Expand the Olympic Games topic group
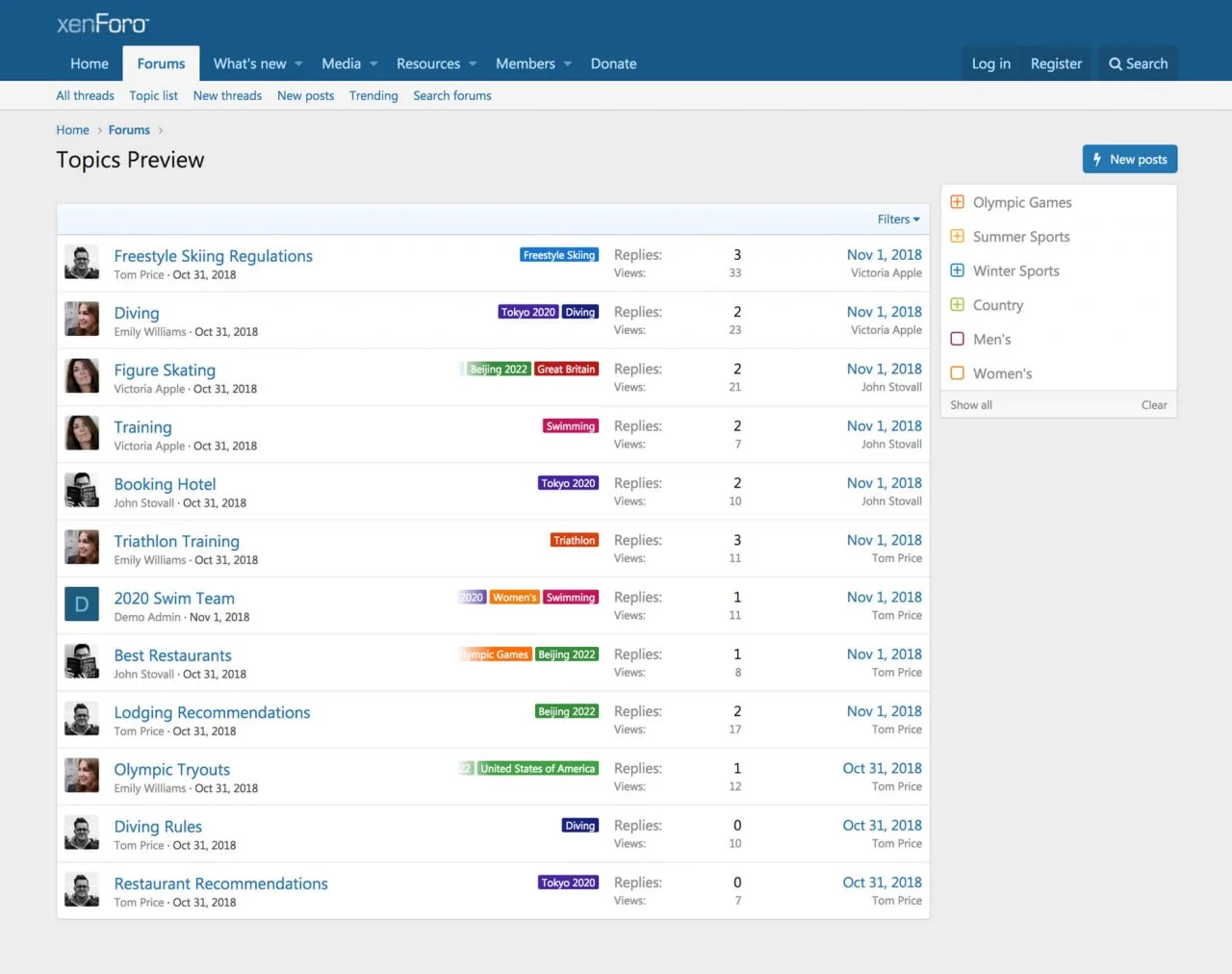1232x974 pixels. (958, 202)
